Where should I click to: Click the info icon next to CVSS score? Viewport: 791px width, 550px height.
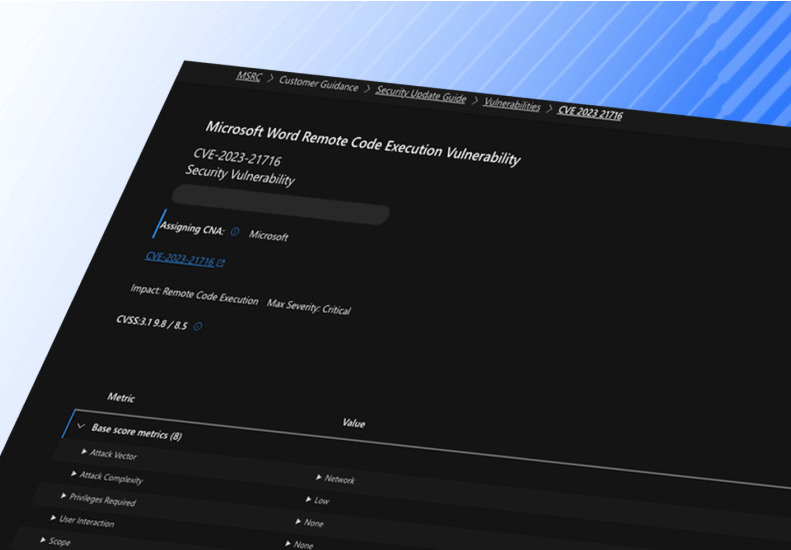click(198, 326)
